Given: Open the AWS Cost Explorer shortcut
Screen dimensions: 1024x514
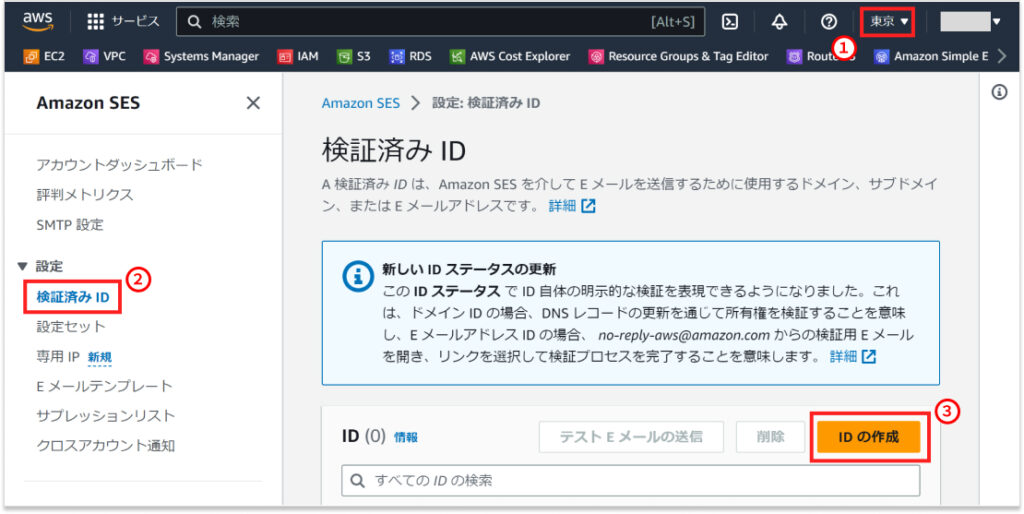Looking at the screenshot, I should (510, 56).
